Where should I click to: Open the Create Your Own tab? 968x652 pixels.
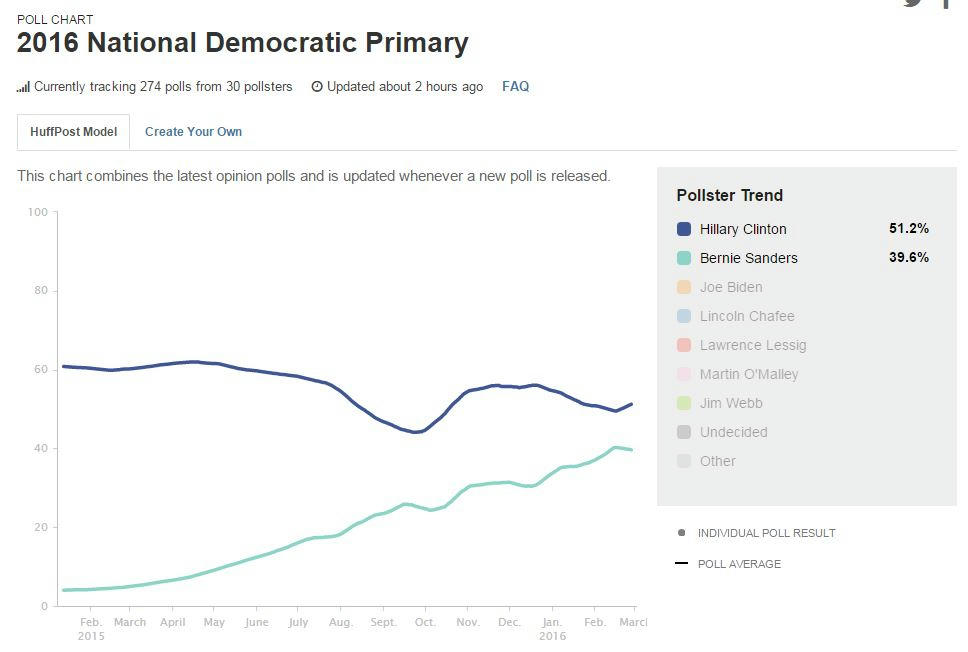[x=193, y=132]
